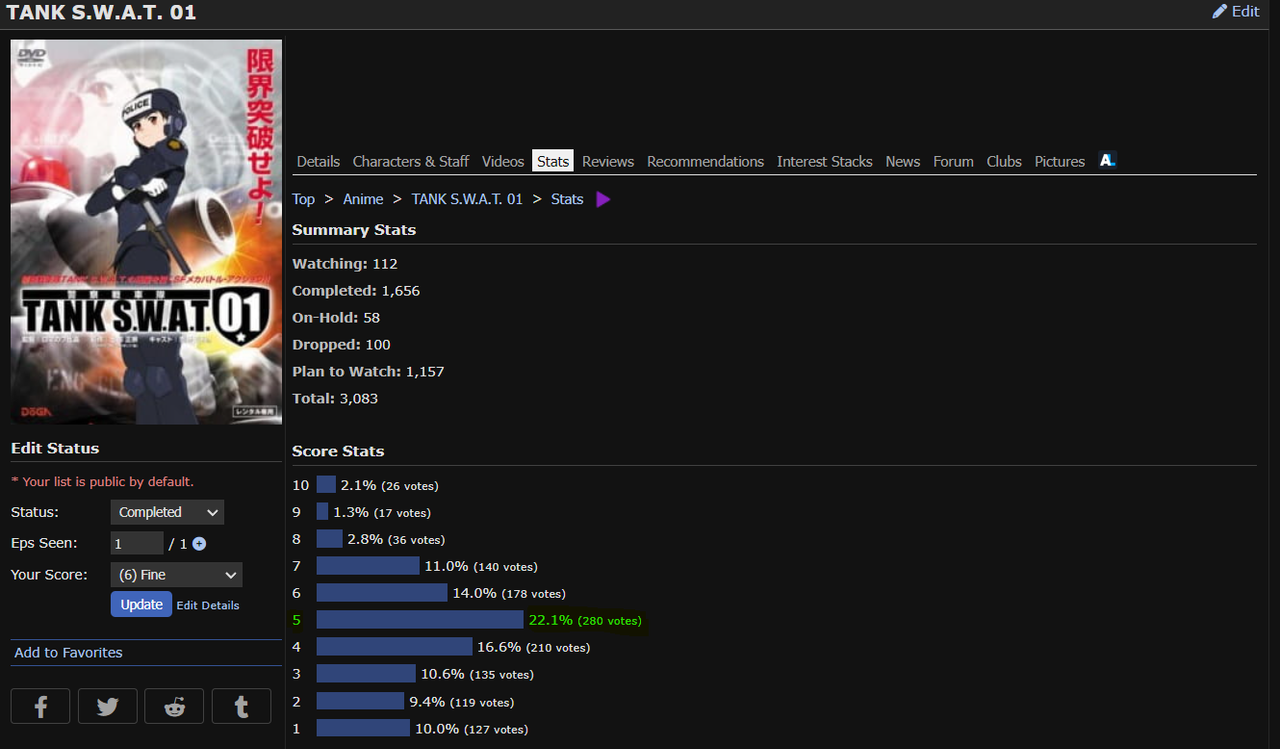Click the Eps Seen input field
1280x749 pixels.
click(137, 543)
